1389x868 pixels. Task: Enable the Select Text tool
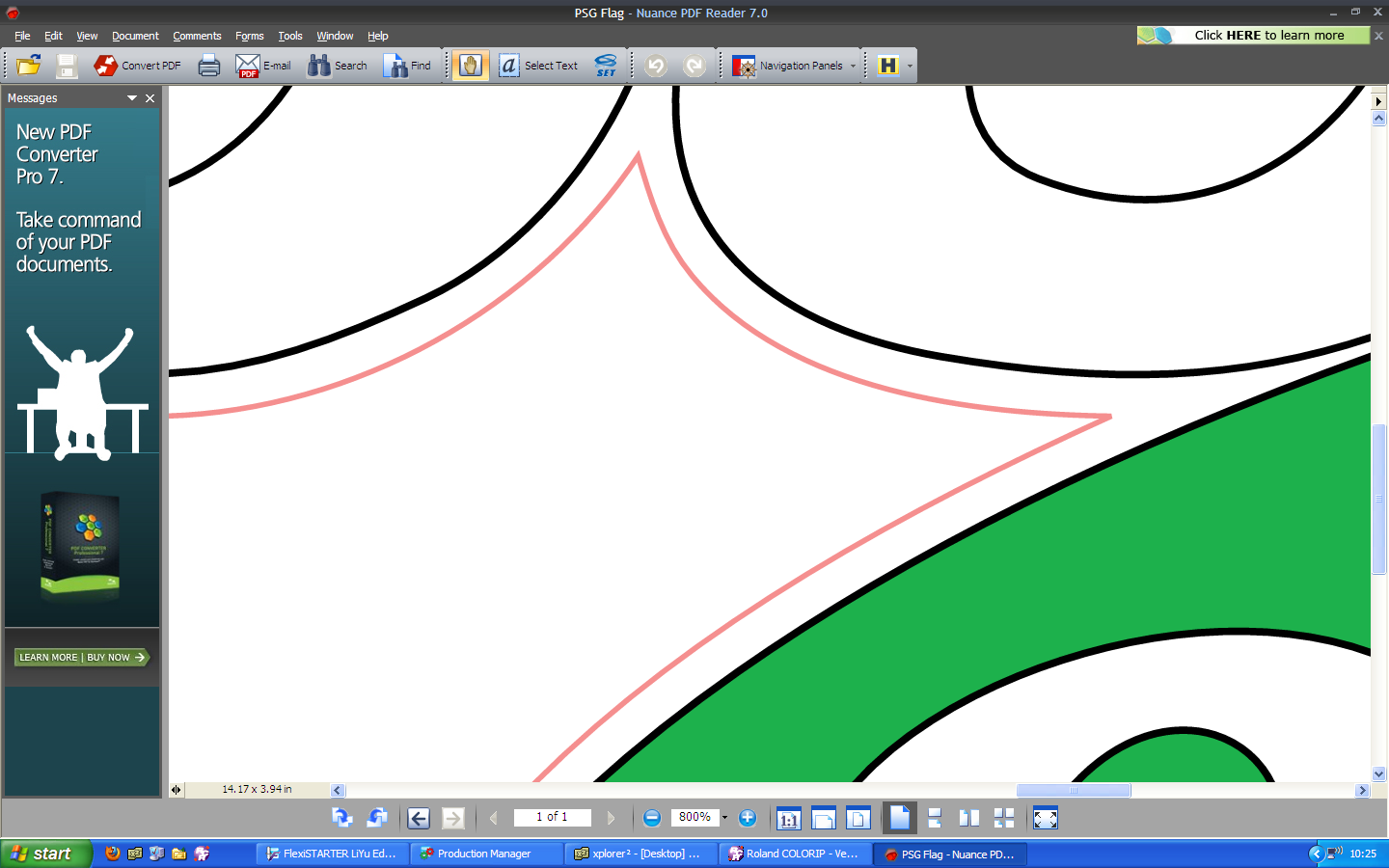click(538, 66)
